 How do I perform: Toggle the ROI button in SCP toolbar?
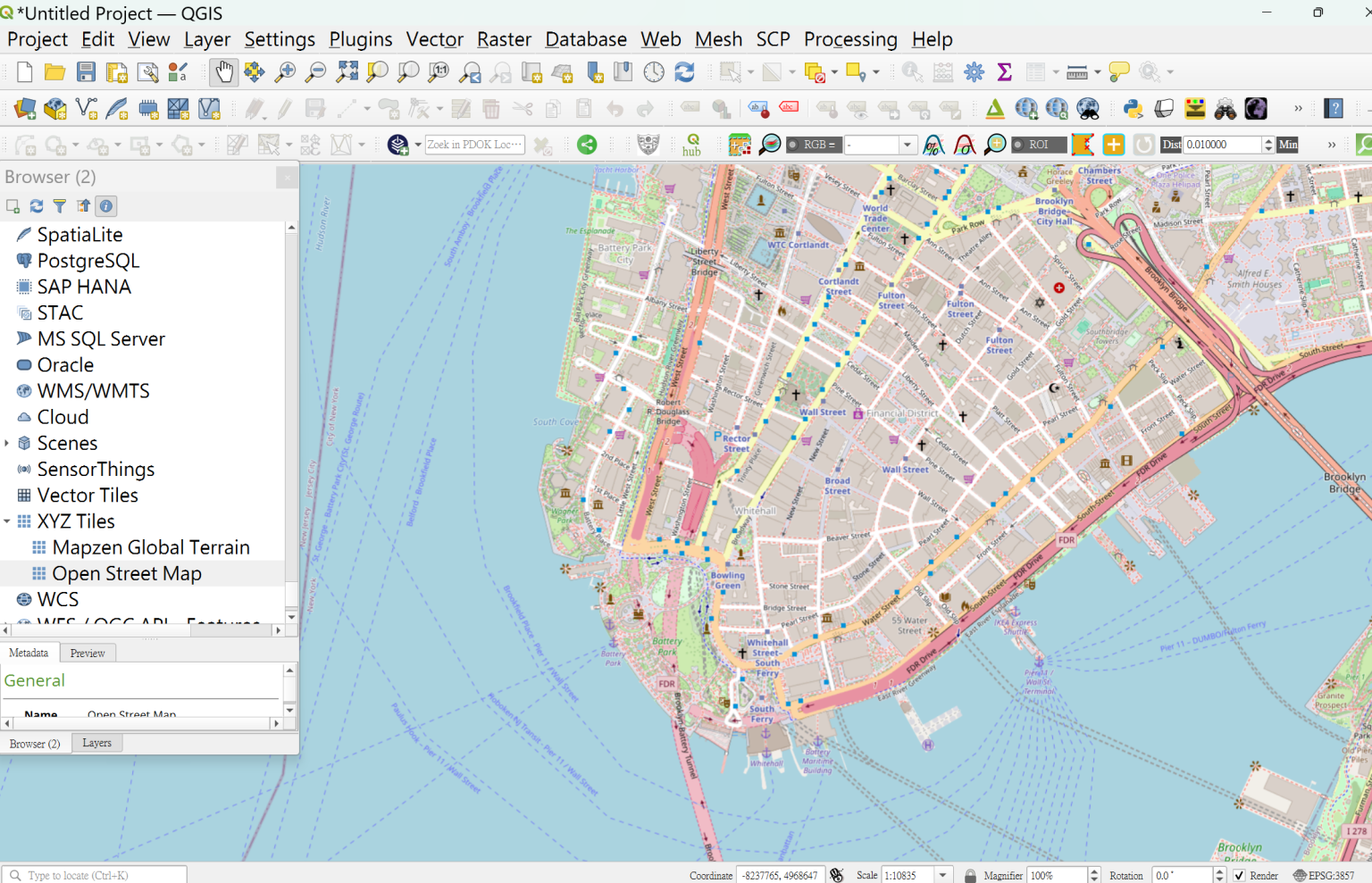pos(1039,144)
